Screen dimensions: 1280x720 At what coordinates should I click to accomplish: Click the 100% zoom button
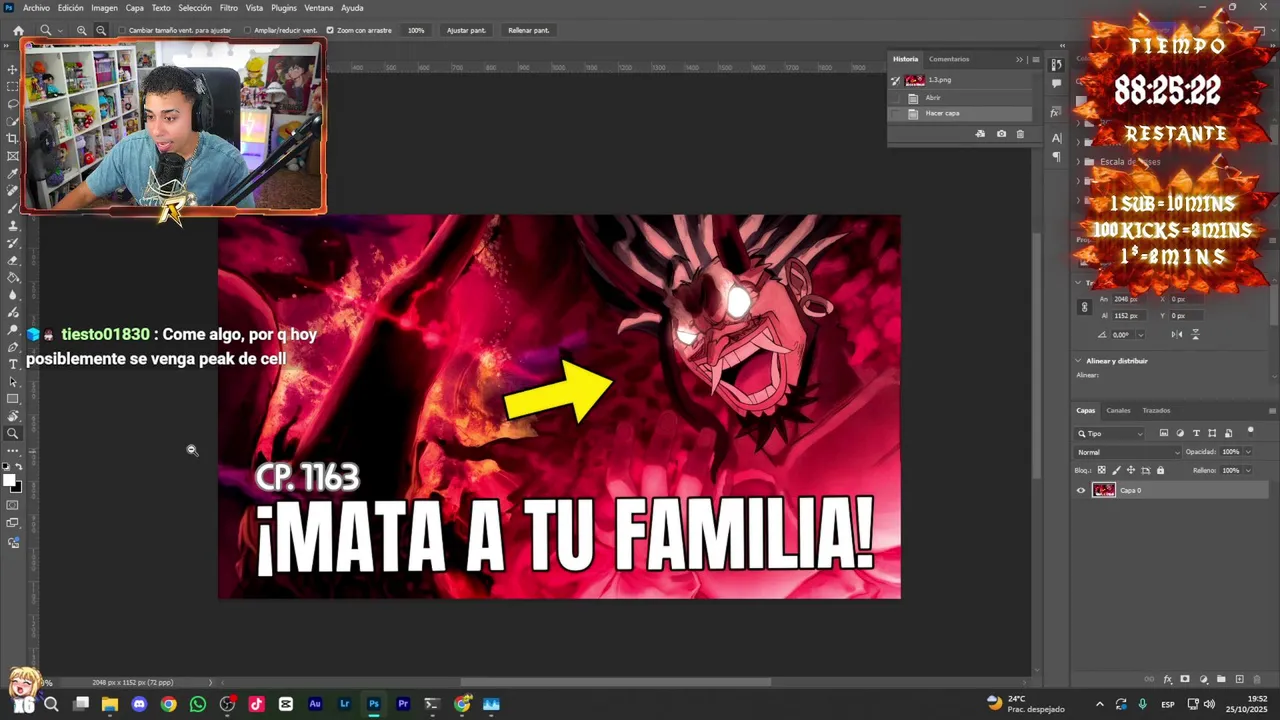pyautogui.click(x=416, y=30)
